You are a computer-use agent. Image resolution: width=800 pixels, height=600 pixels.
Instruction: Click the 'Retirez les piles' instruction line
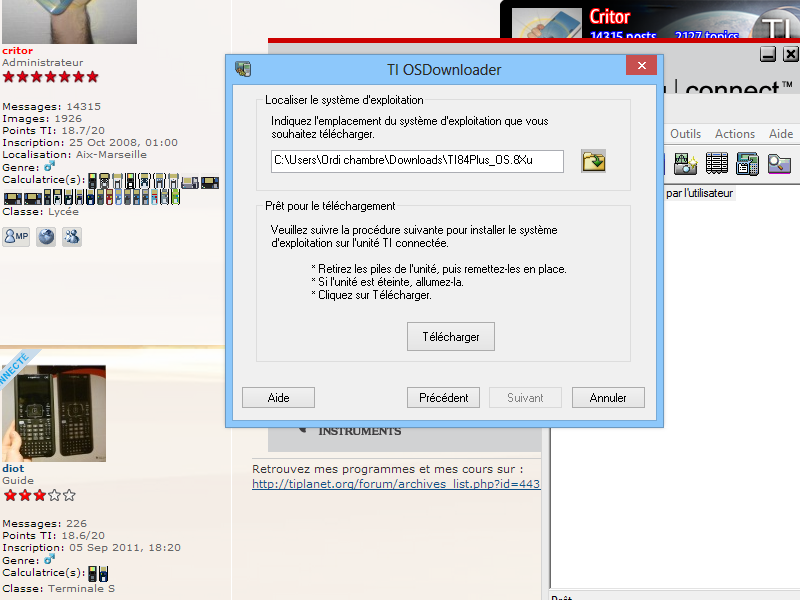click(x=439, y=269)
